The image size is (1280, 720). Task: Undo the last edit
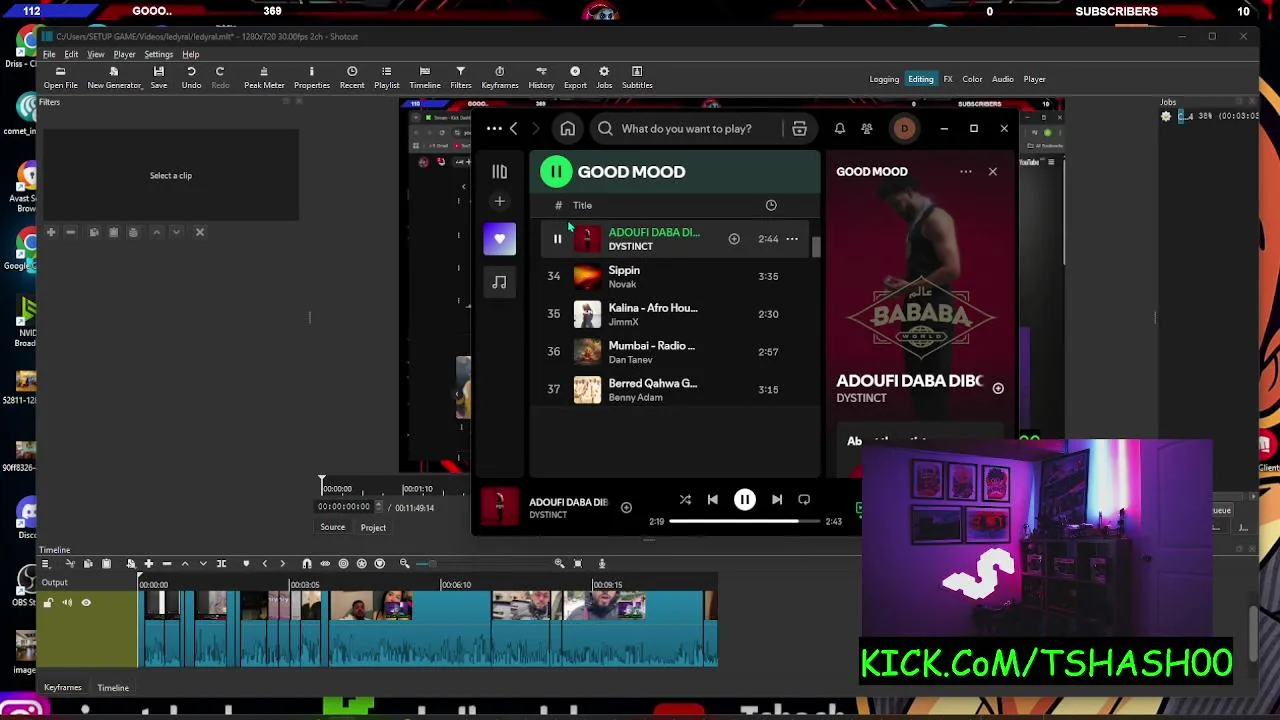click(x=191, y=77)
